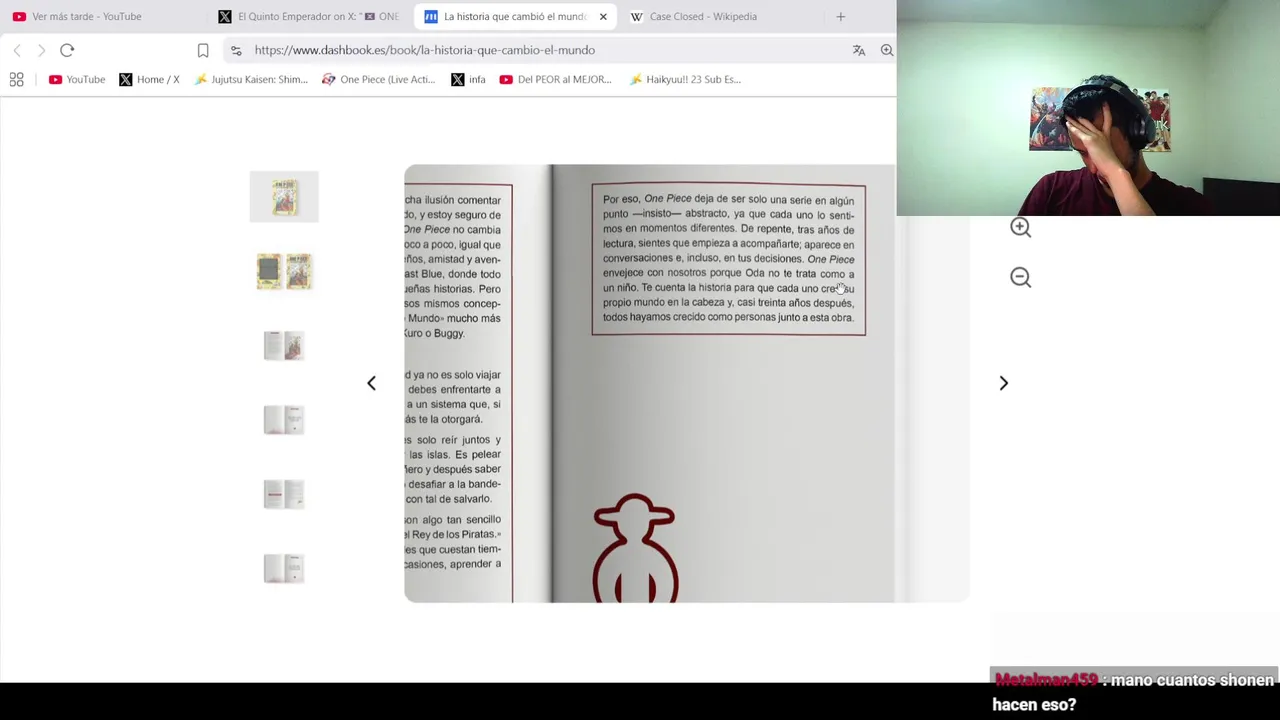The height and width of the screenshot is (720, 1280).
Task: Open site settings icon in address bar
Action: pos(235,50)
